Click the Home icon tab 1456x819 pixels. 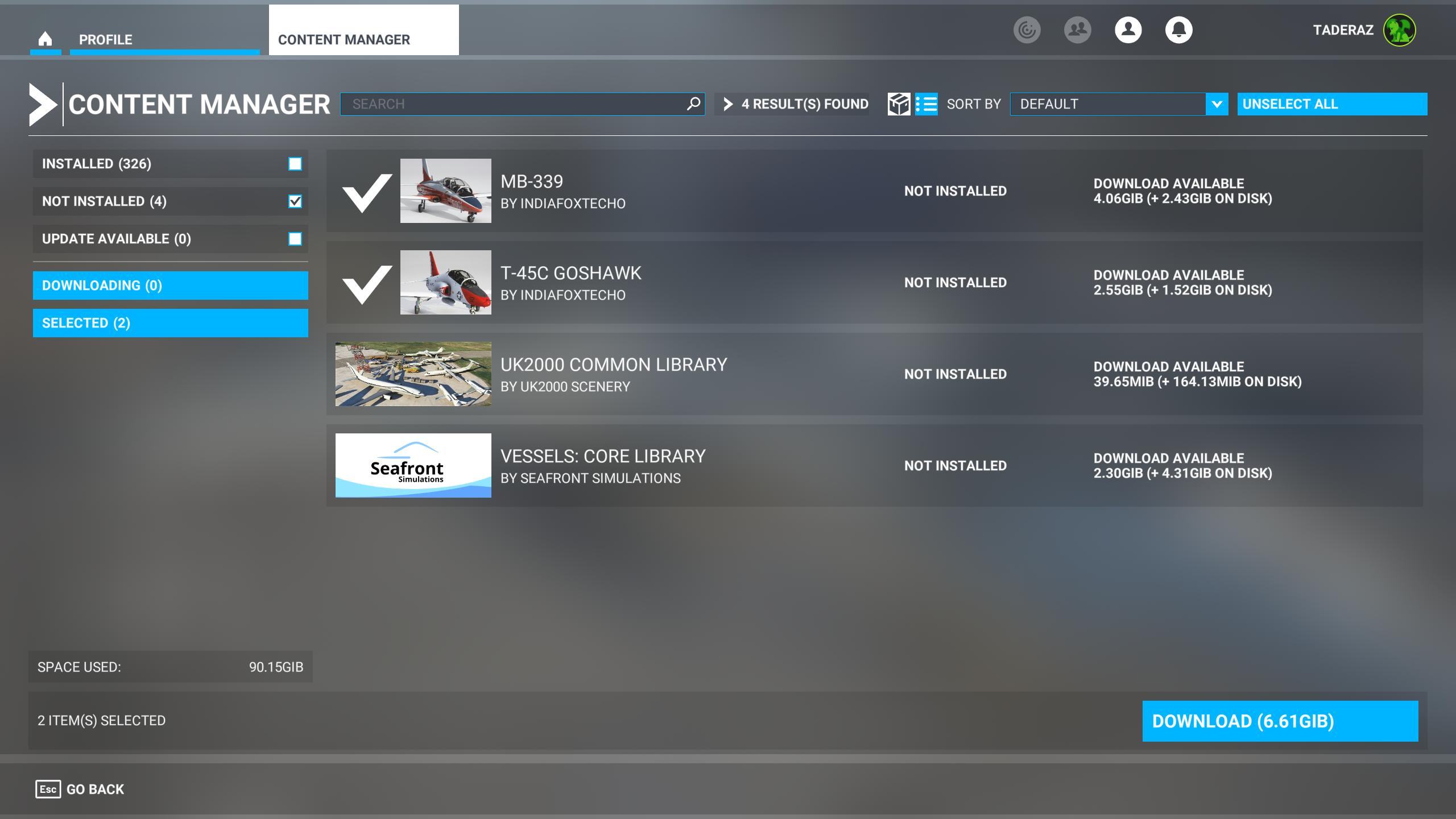tap(45, 39)
